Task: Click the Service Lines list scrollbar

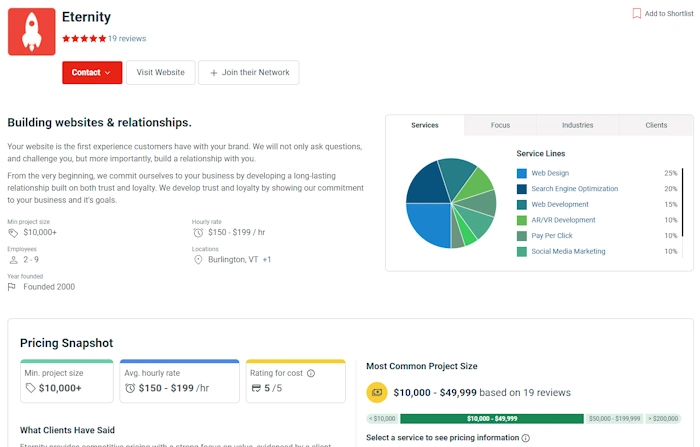Action: tap(683, 202)
